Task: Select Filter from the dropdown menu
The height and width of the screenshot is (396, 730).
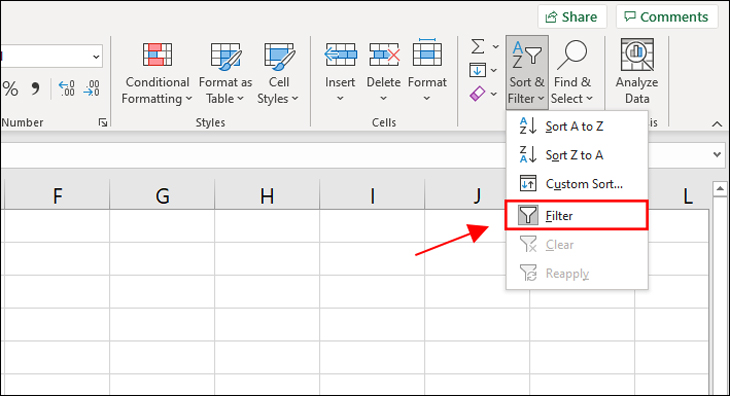Action: 576,215
